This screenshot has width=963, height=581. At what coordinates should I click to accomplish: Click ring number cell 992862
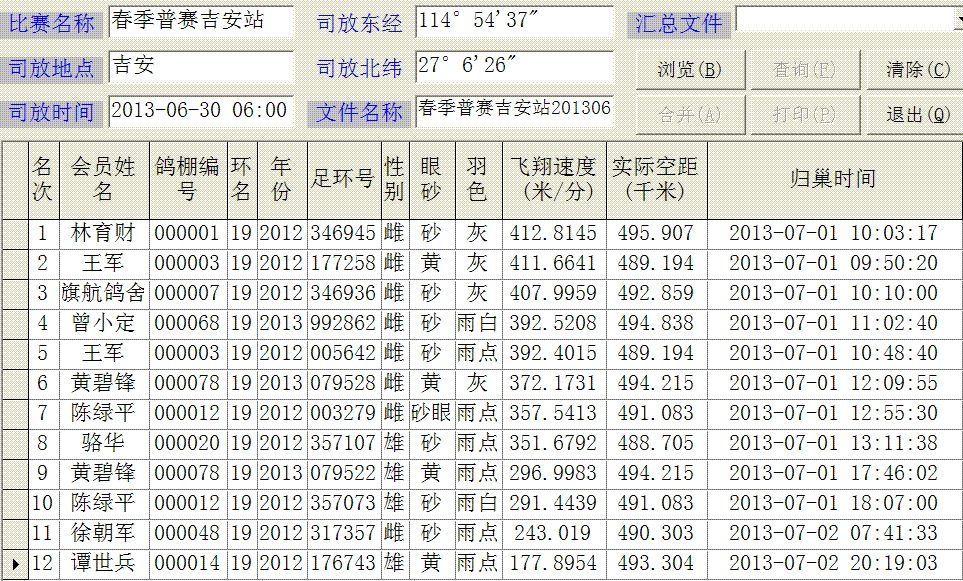click(x=343, y=324)
